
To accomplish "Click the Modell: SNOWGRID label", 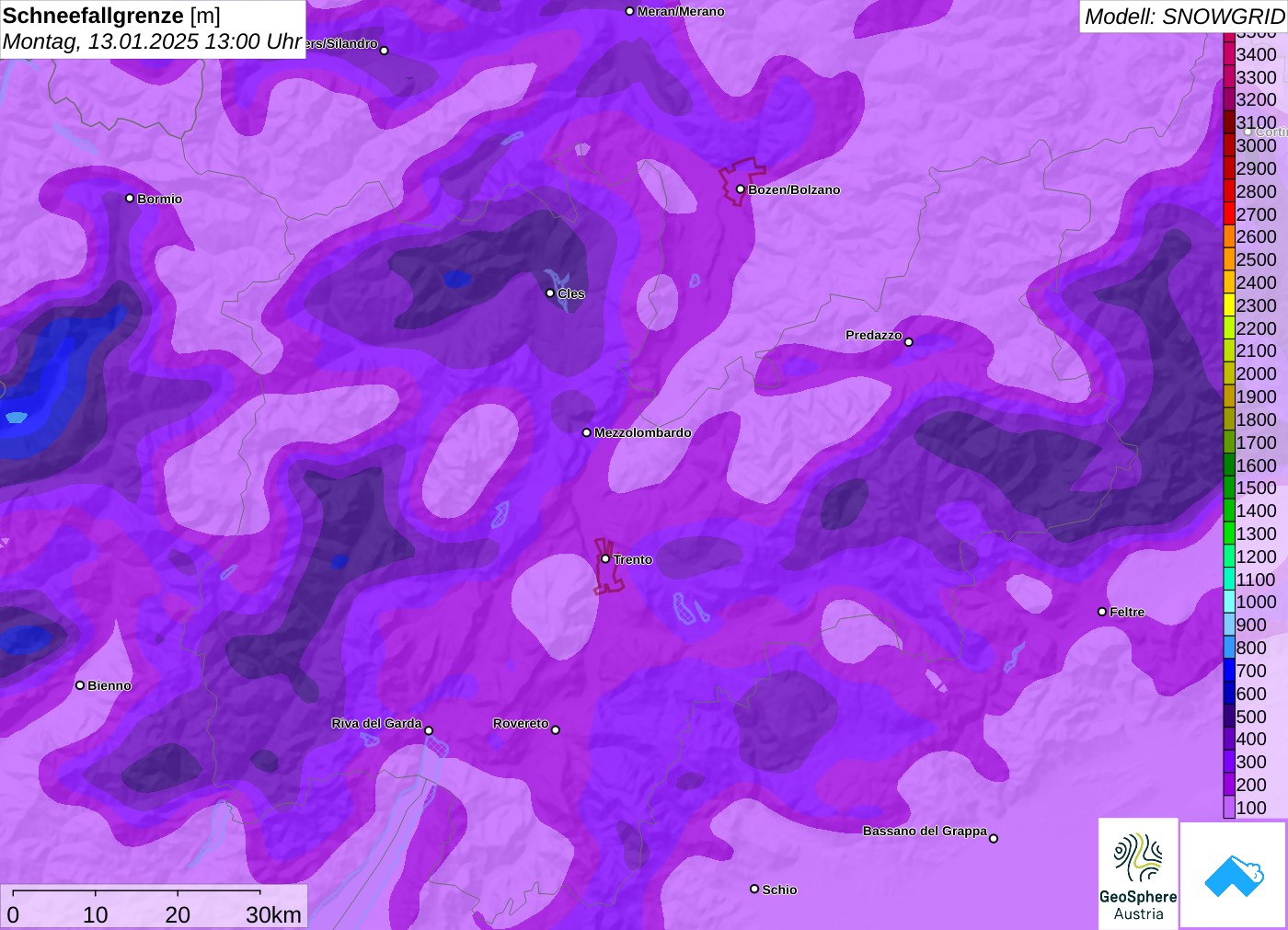I will (1184, 17).
